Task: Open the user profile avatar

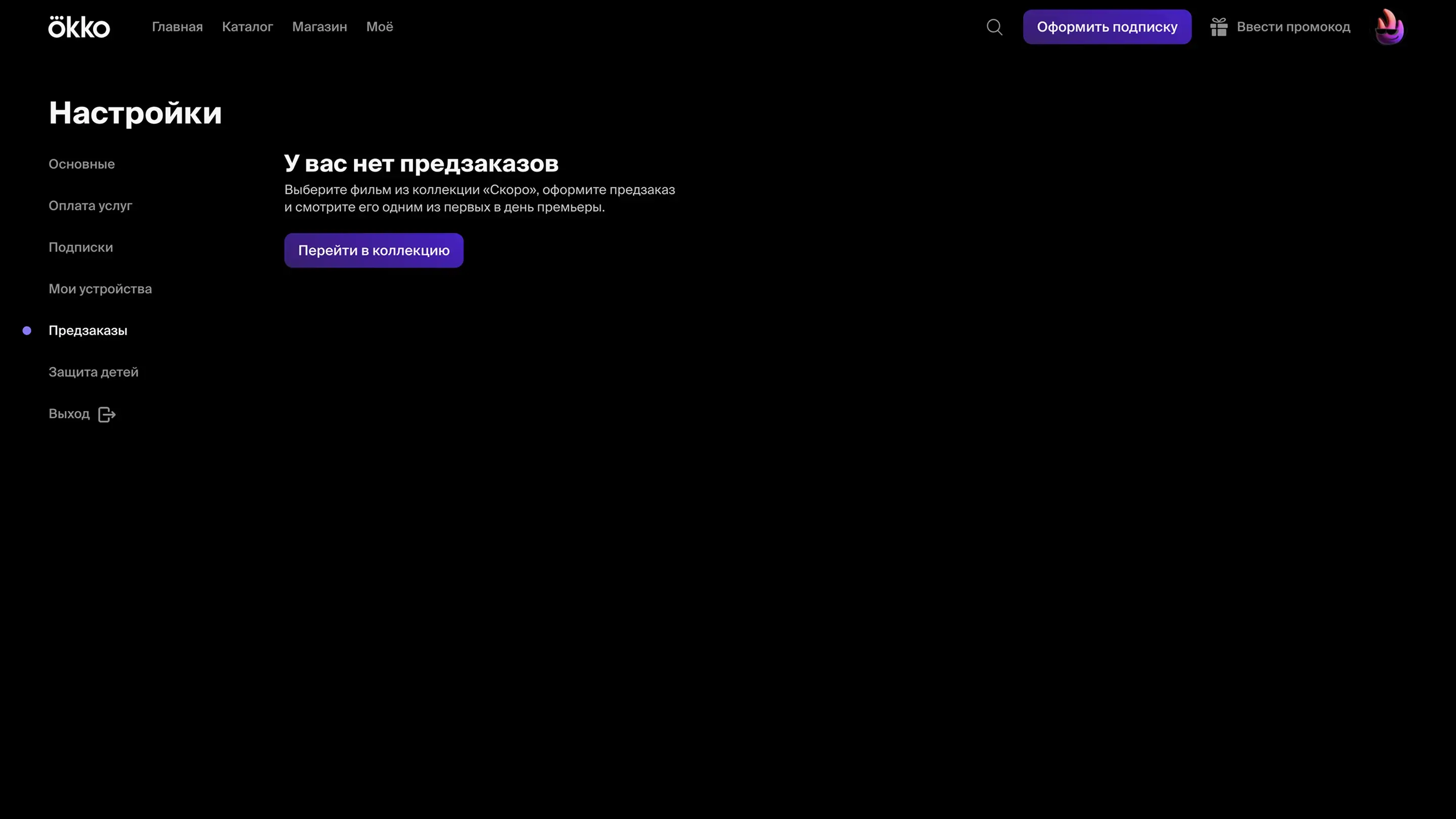Action: [x=1389, y=27]
